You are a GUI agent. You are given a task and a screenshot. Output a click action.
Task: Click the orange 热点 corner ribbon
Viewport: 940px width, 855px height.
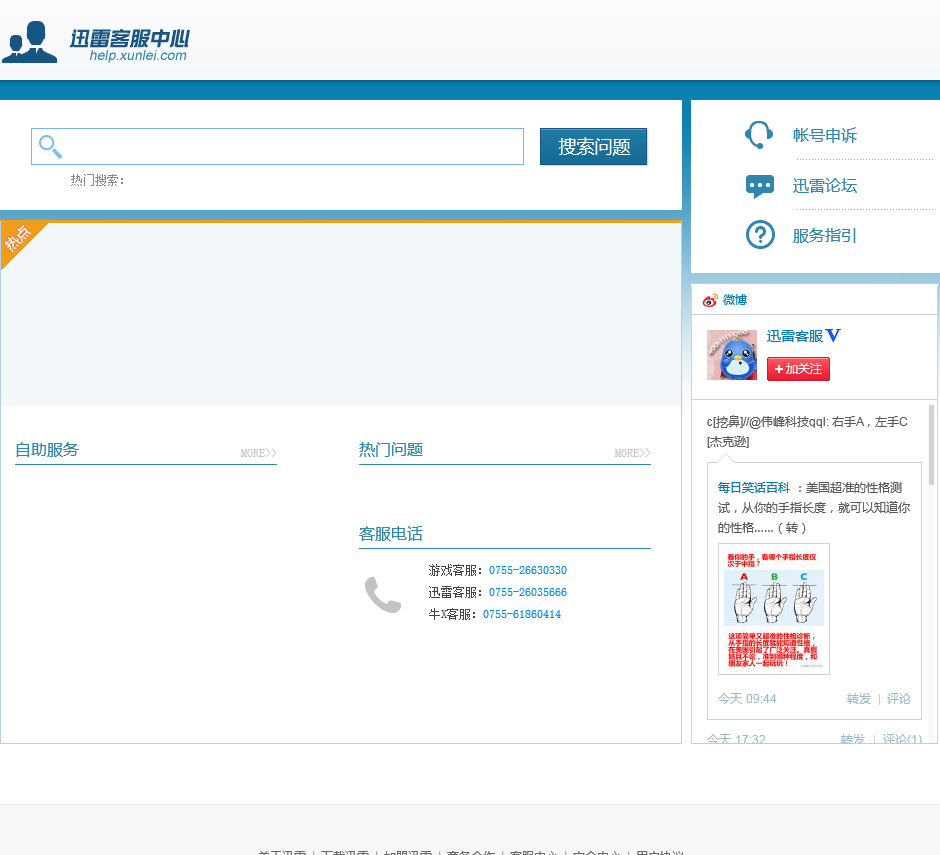[18, 239]
